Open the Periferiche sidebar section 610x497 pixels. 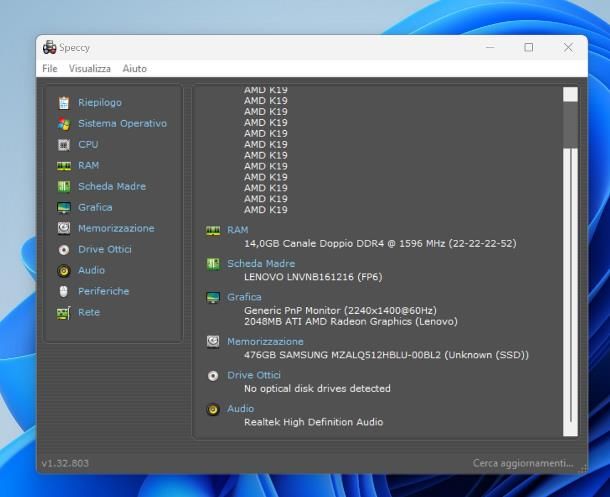point(103,291)
